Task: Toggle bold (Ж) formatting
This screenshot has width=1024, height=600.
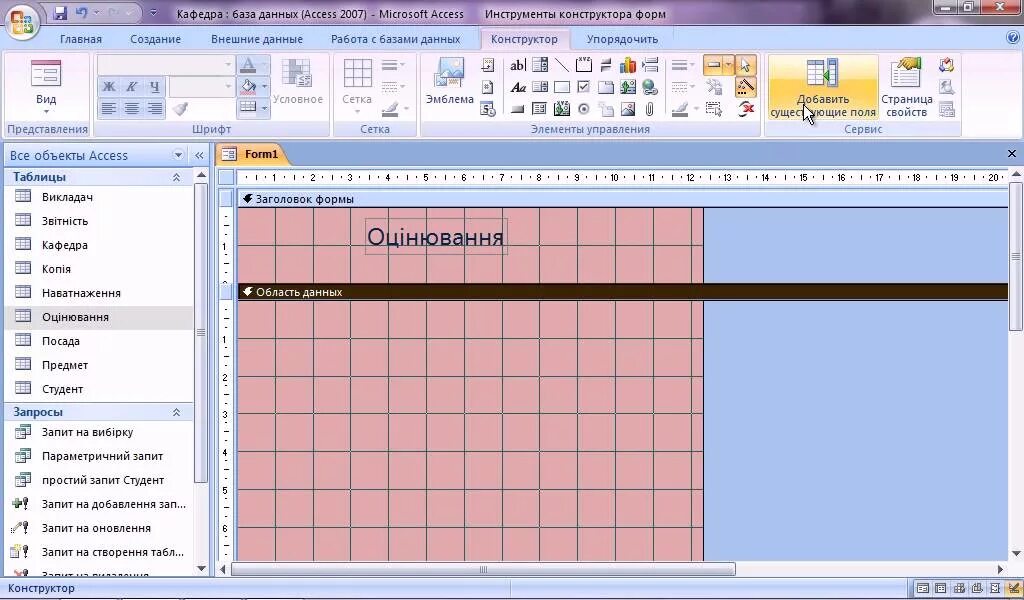Action: pos(109,86)
